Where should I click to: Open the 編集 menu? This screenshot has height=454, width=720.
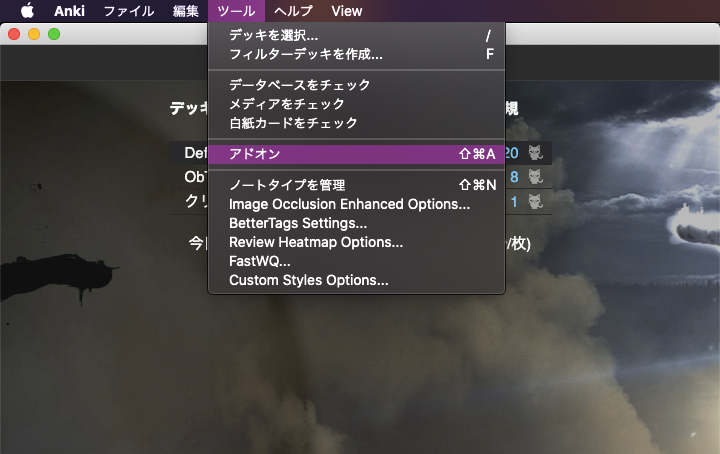186,11
